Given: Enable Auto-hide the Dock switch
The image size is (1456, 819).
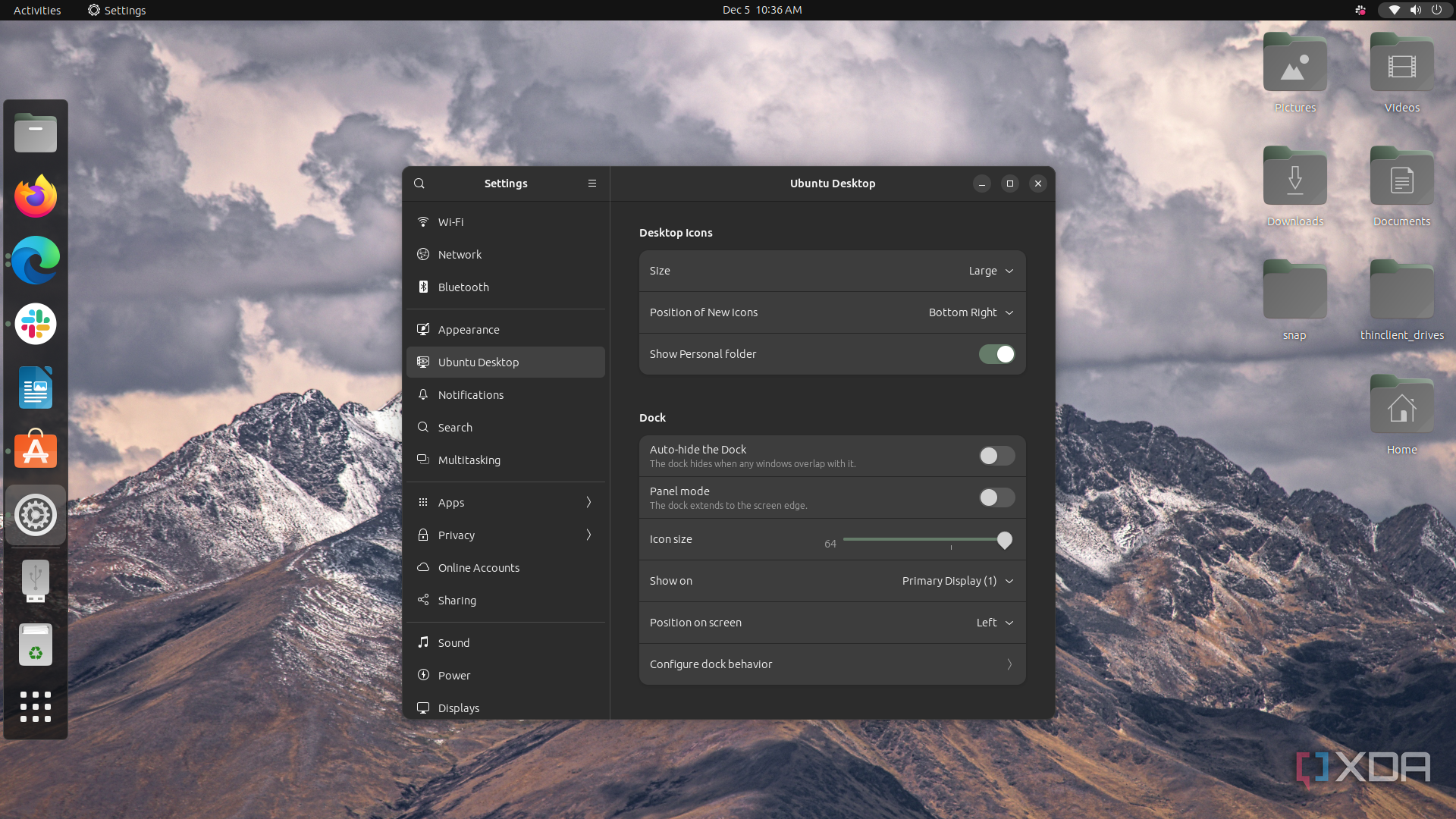Looking at the screenshot, I should (996, 456).
